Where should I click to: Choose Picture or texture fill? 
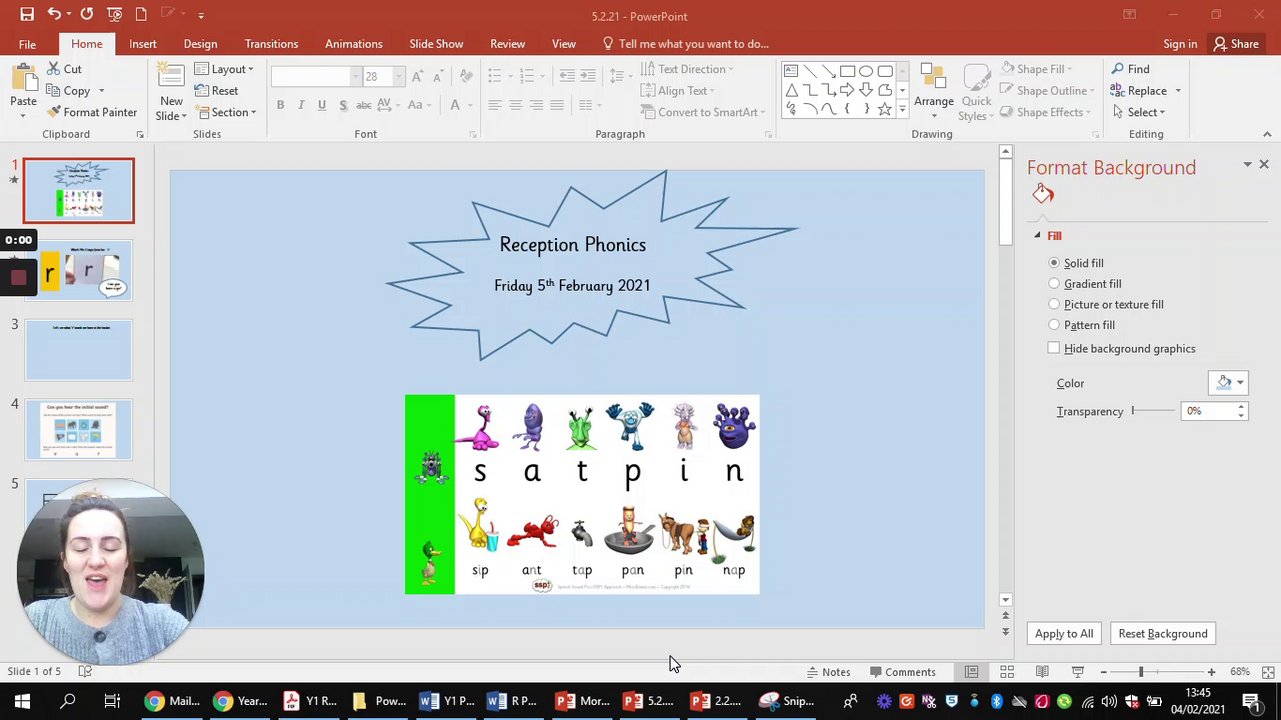(x=1106, y=304)
